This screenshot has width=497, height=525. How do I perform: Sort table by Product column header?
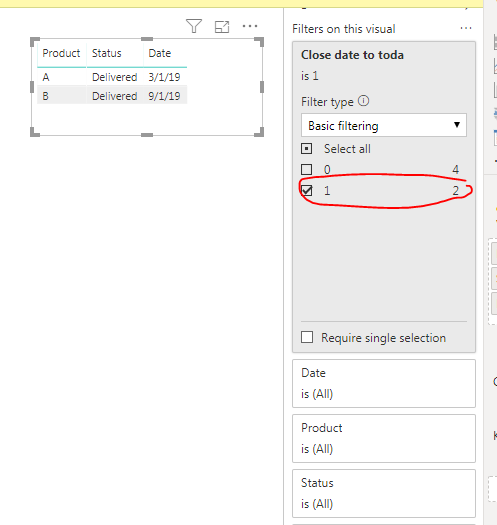click(61, 53)
